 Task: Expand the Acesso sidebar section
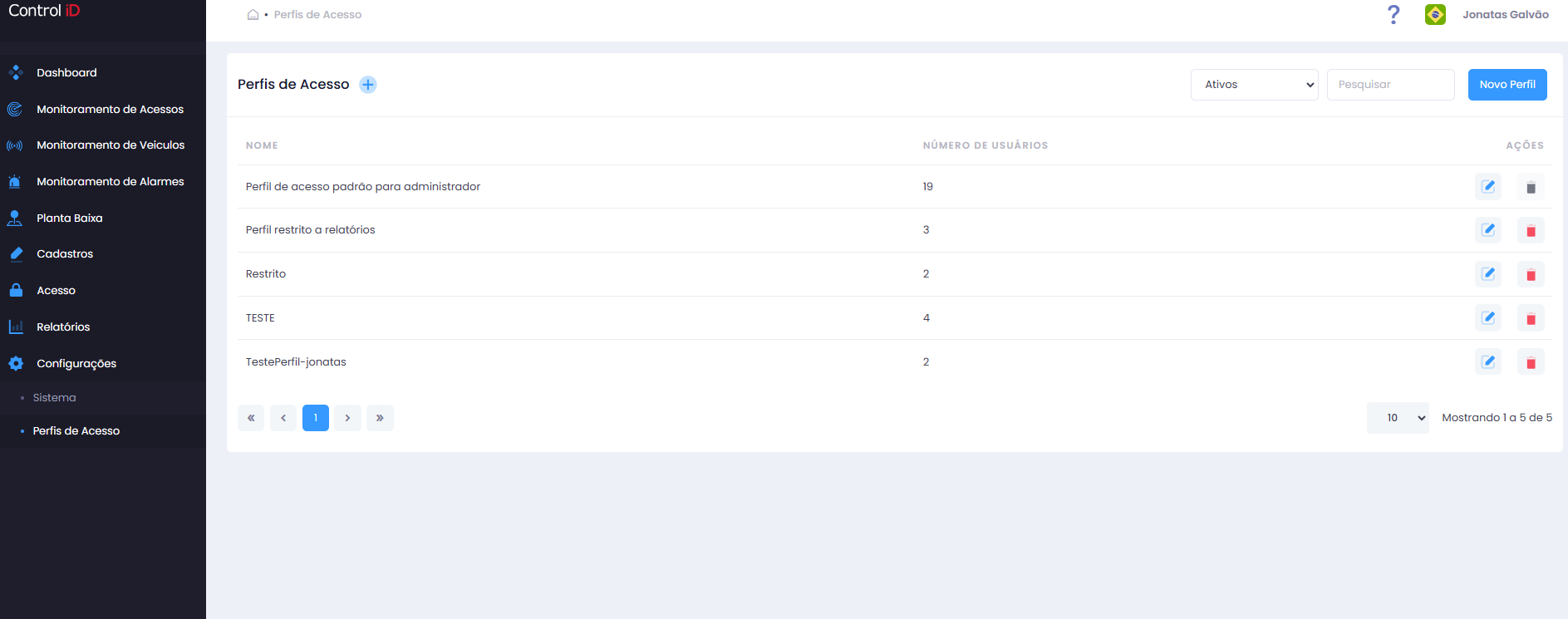56,291
